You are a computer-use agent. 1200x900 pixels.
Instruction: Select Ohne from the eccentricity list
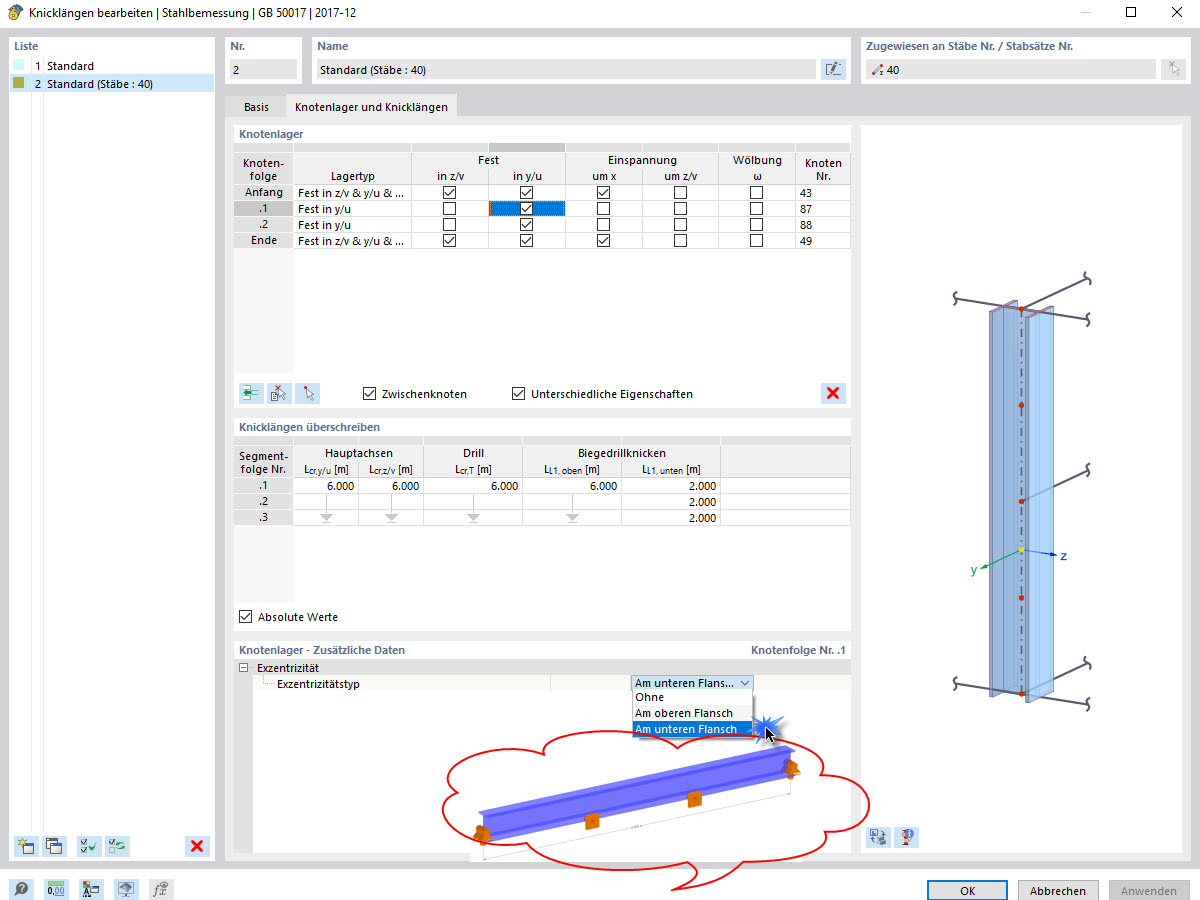point(692,697)
